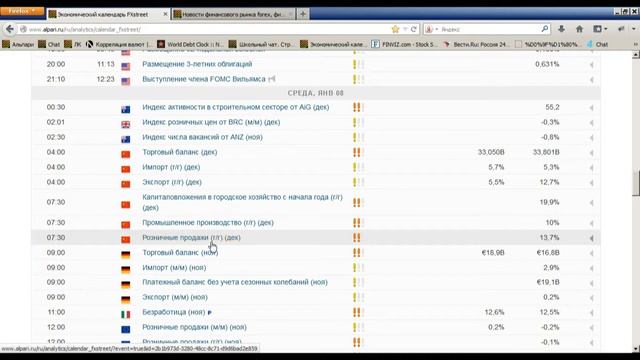Open Платежный баланс без учета сезонных колебаний
The height and width of the screenshot is (360, 640).
(235, 282)
